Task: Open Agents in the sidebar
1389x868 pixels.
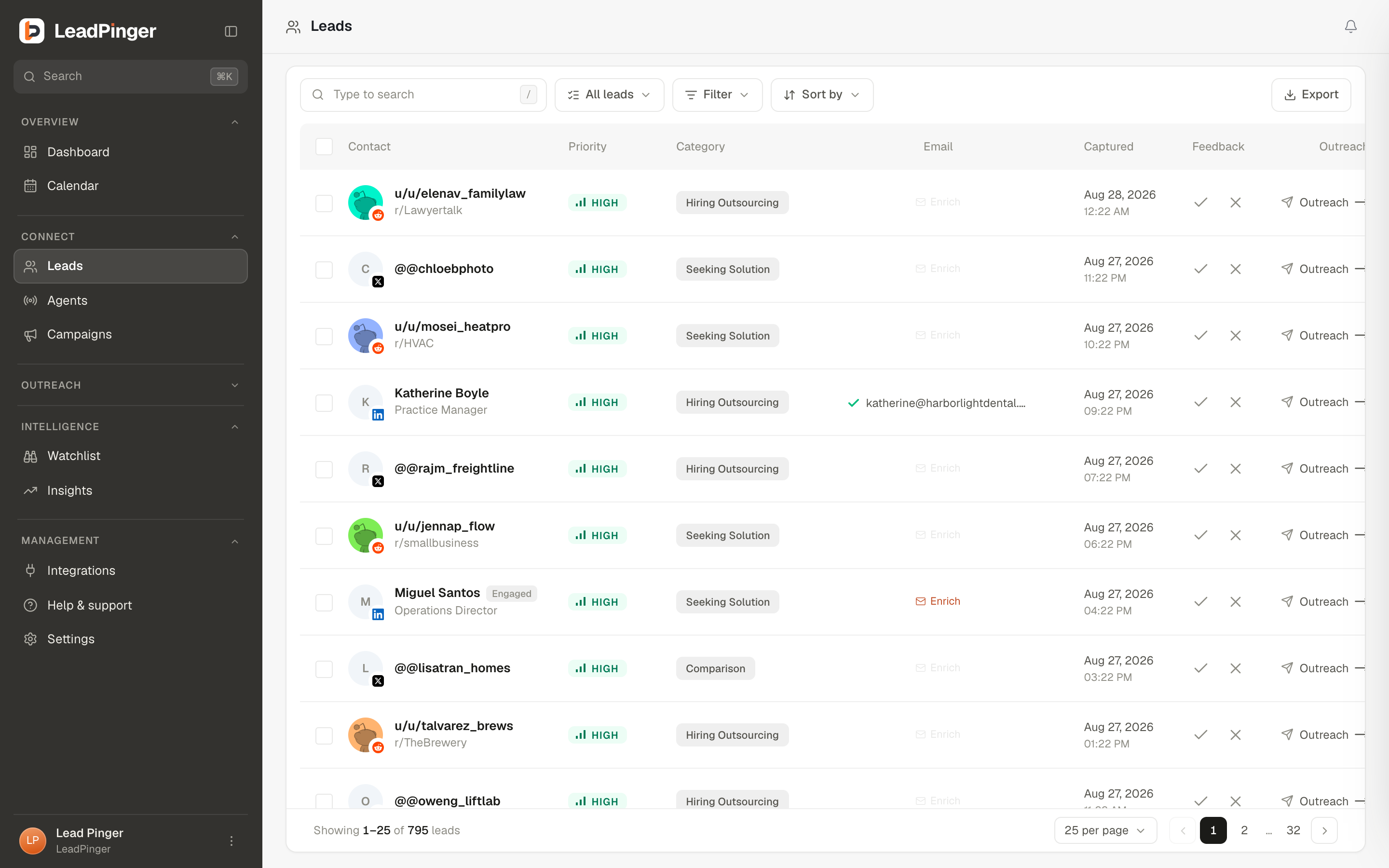Action: click(x=130, y=300)
